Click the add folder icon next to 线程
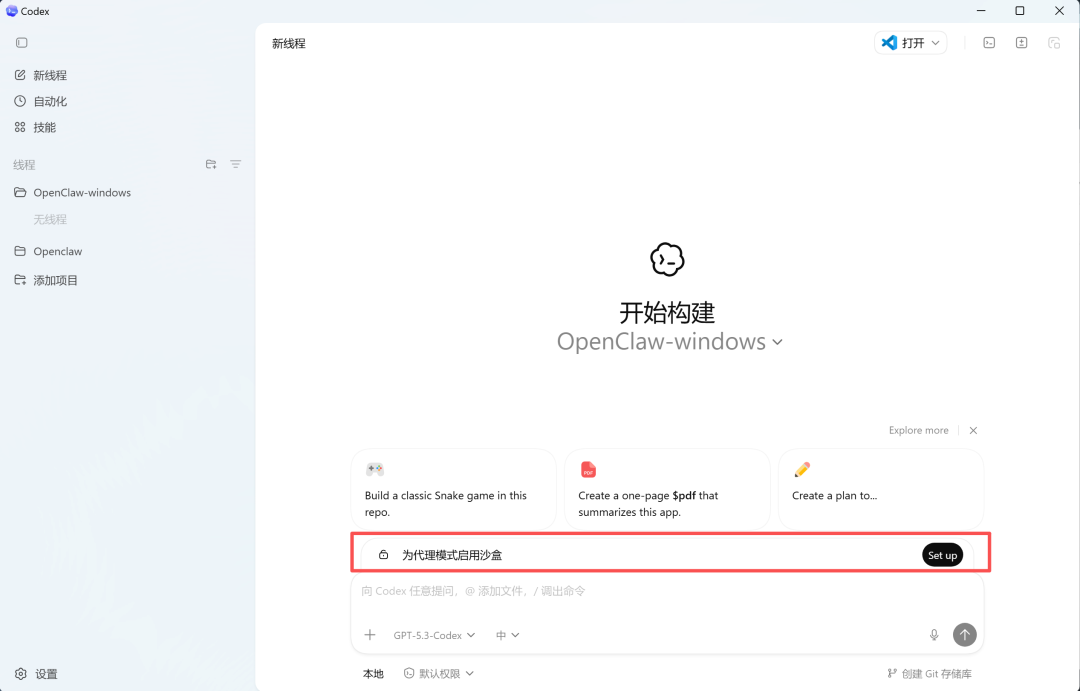Image resolution: width=1080 pixels, height=691 pixels. pyautogui.click(x=211, y=164)
